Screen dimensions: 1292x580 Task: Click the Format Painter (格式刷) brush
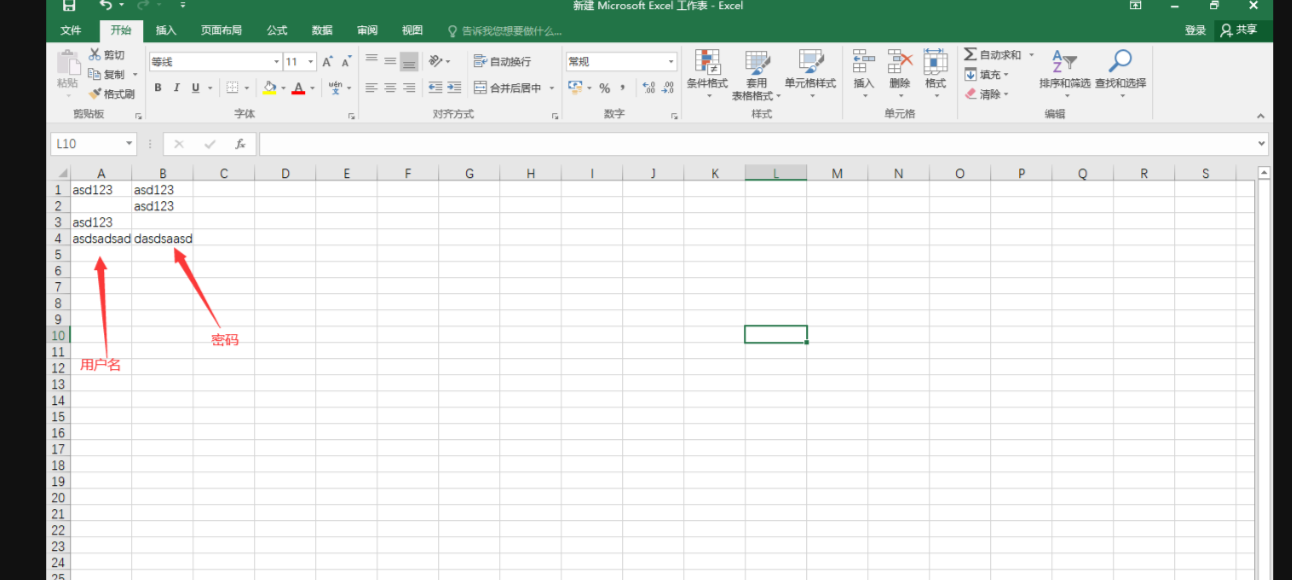tap(95, 94)
